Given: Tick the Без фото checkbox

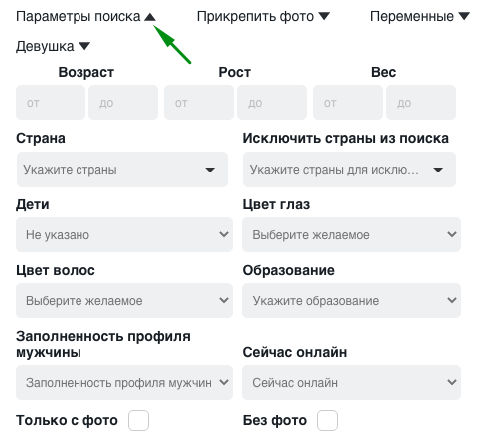Looking at the screenshot, I should click(x=327, y=420).
